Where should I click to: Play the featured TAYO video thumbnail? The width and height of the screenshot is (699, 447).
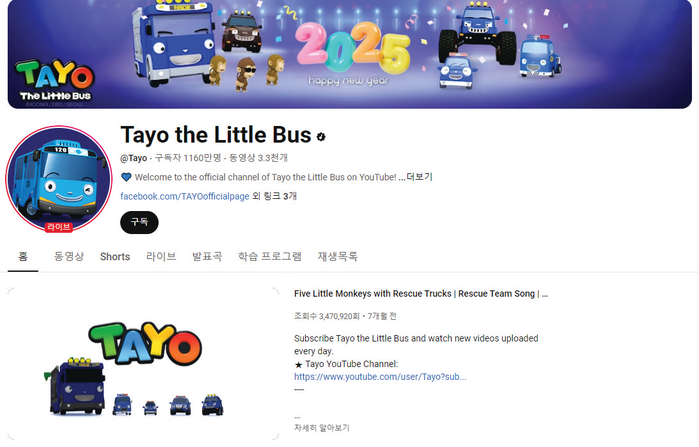click(143, 364)
